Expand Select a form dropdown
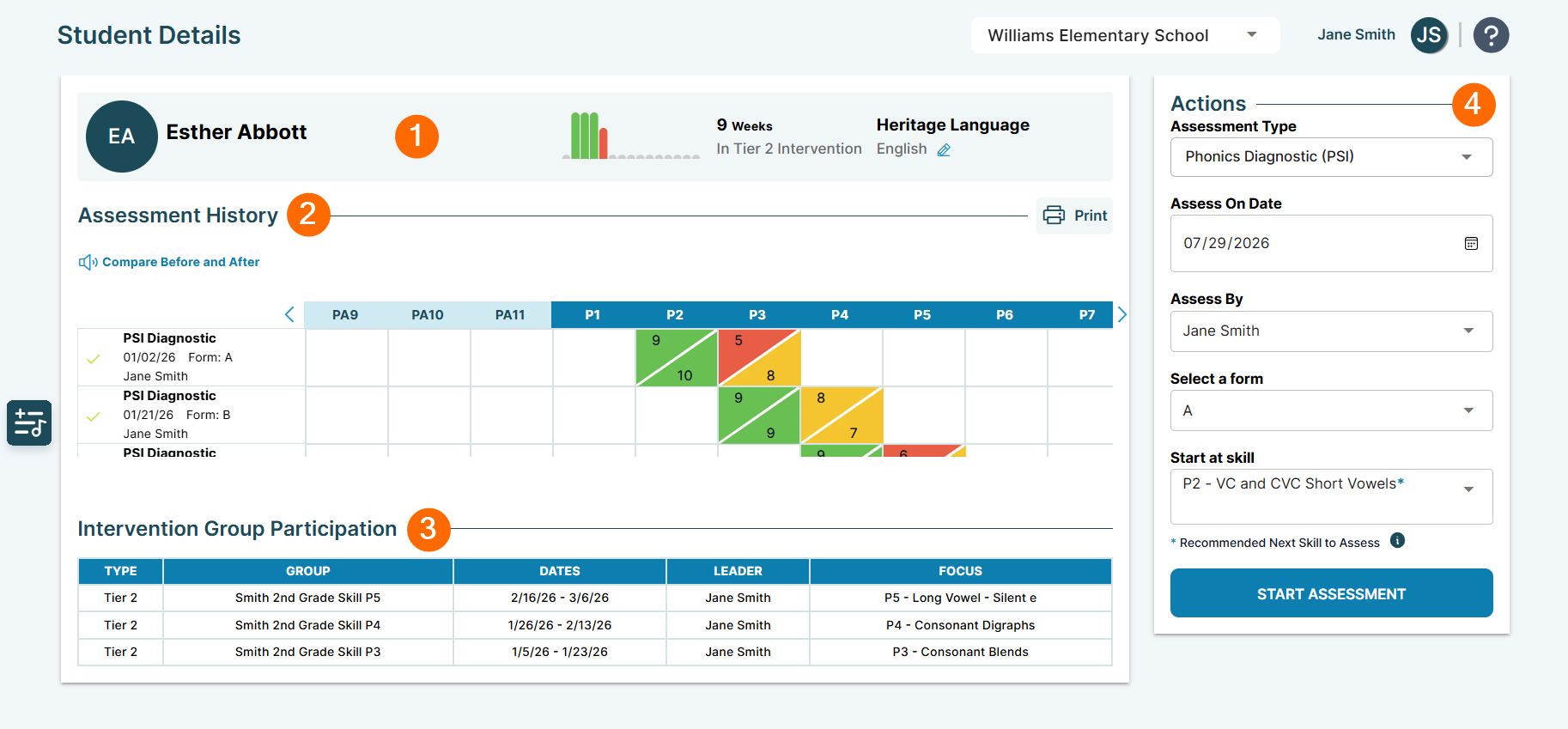Viewport: 1568px width, 729px height. tap(1331, 410)
